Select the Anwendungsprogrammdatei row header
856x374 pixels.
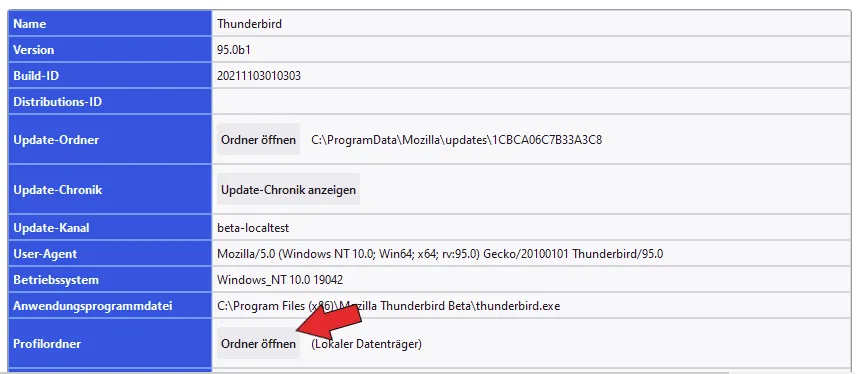110,306
